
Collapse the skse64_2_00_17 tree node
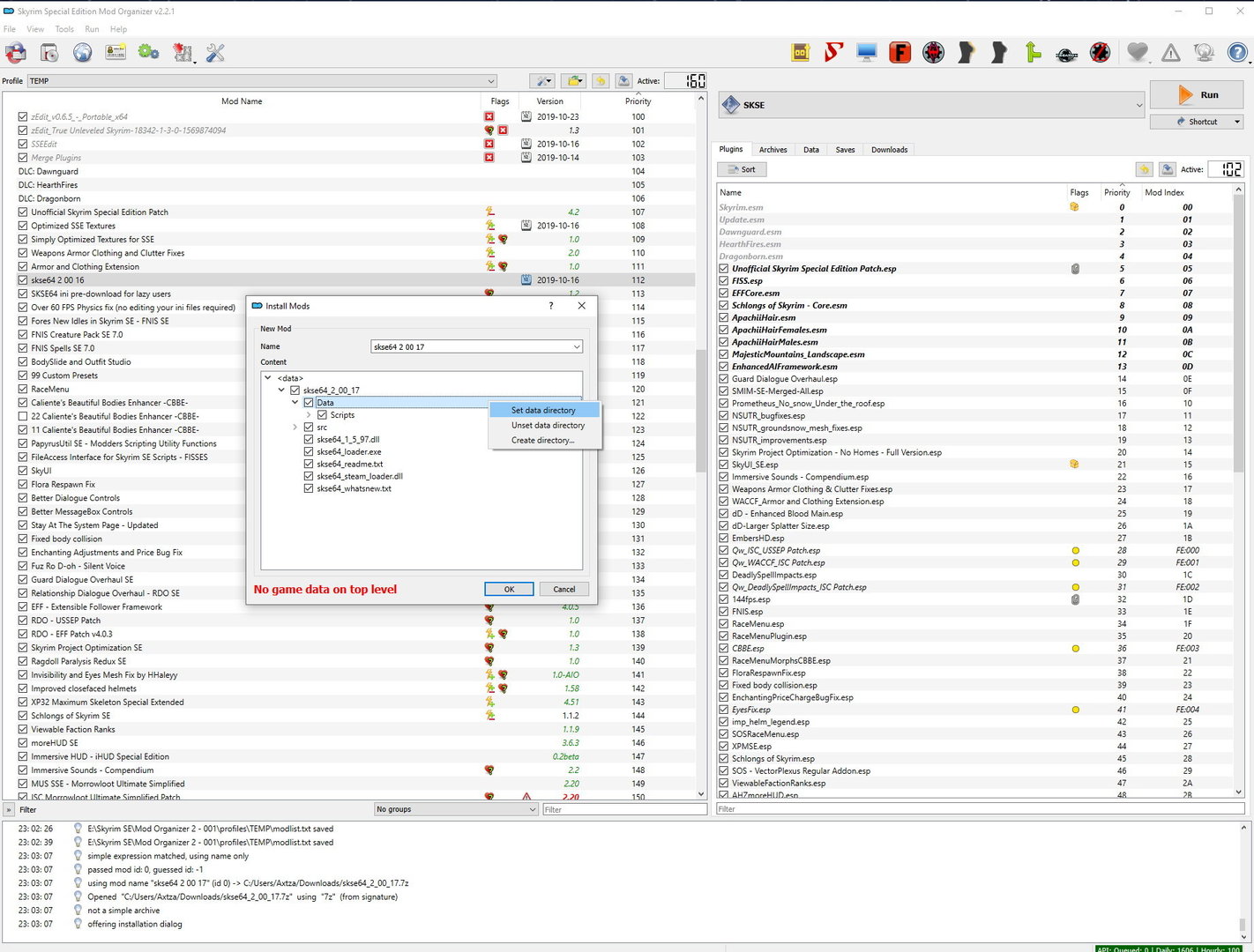click(x=281, y=390)
